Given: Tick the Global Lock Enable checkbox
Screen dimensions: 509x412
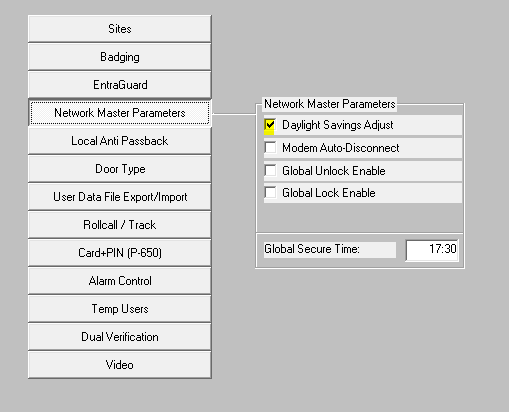Looking at the screenshot, I should pos(270,192).
